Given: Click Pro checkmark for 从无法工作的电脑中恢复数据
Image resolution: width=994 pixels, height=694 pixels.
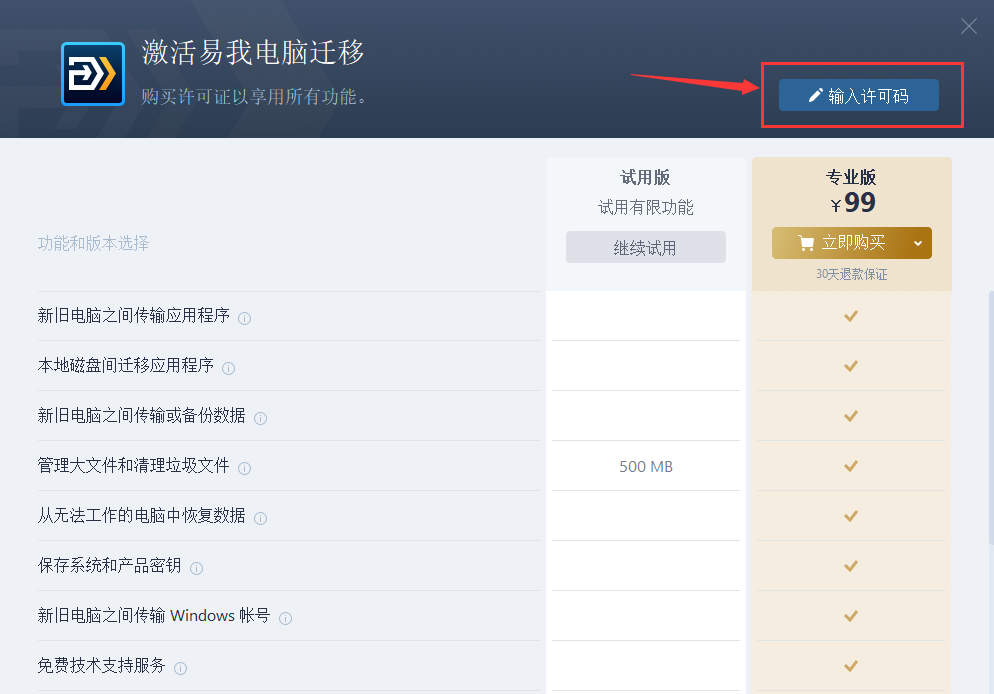Looking at the screenshot, I should (x=851, y=516).
